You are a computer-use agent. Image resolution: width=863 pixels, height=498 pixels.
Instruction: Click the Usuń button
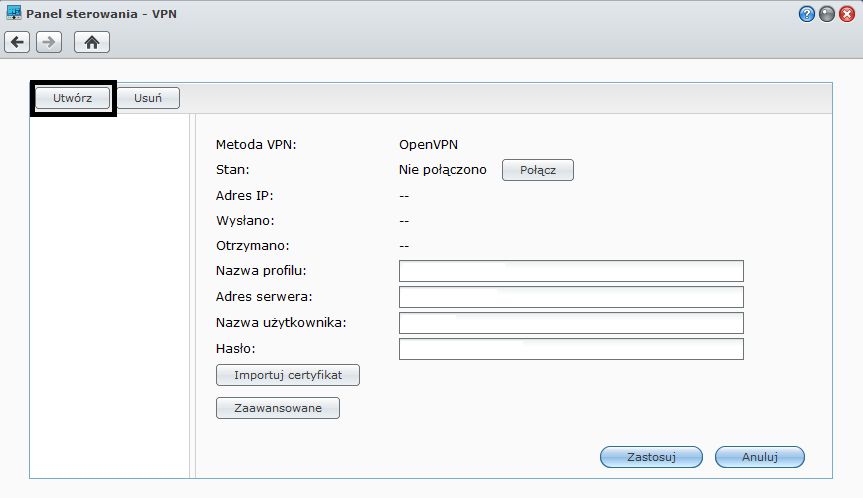point(148,98)
